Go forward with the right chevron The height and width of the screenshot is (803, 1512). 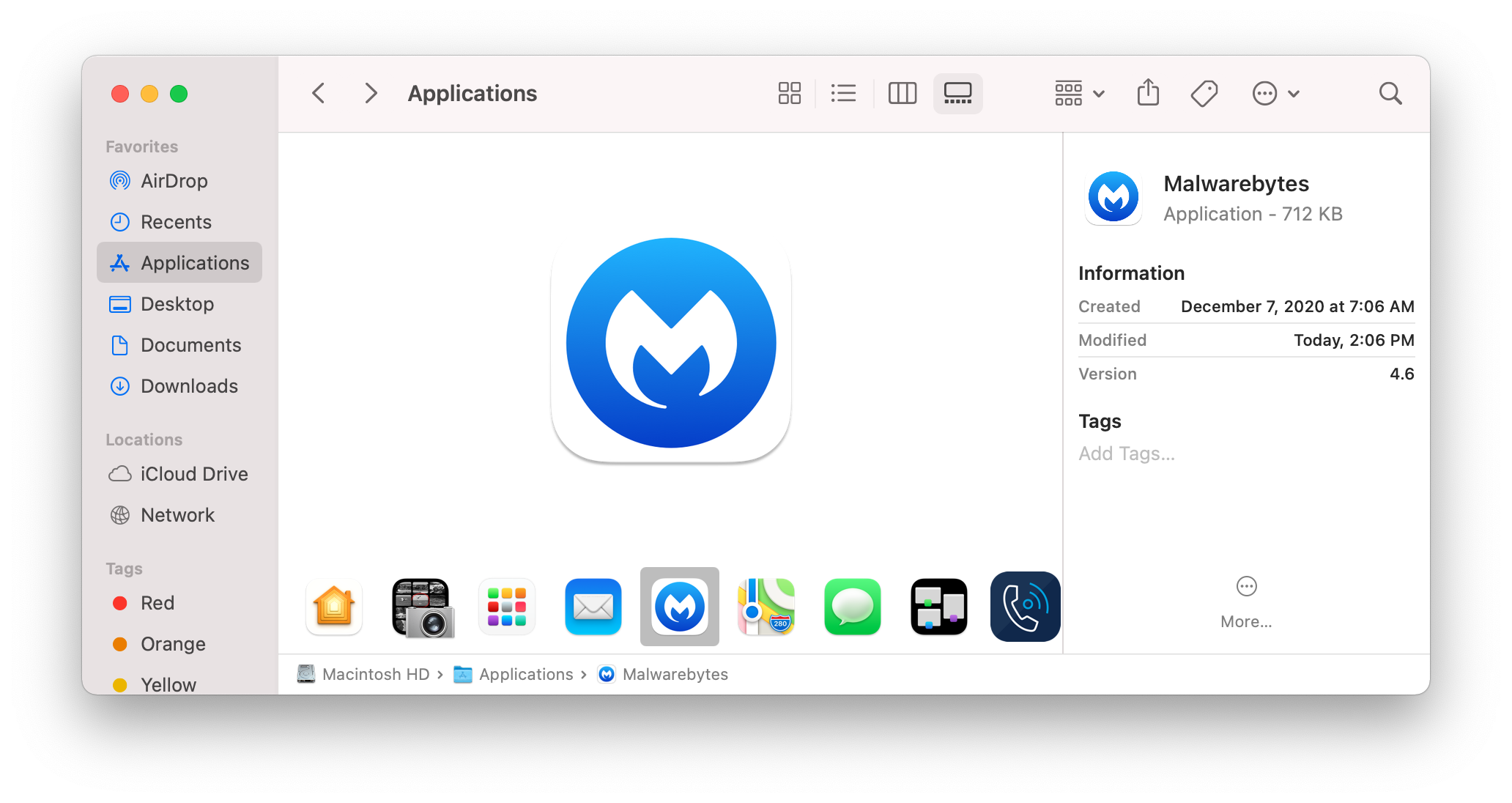click(x=371, y=93)
